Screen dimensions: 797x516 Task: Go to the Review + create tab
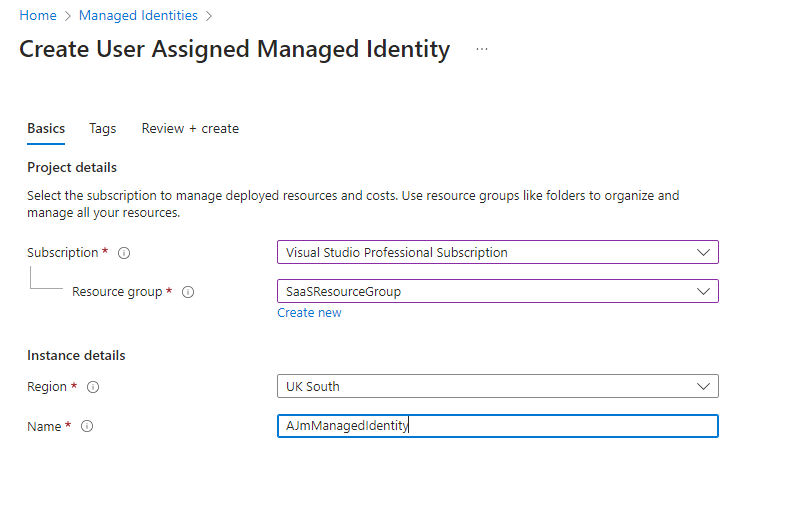[x=190, y=128]
